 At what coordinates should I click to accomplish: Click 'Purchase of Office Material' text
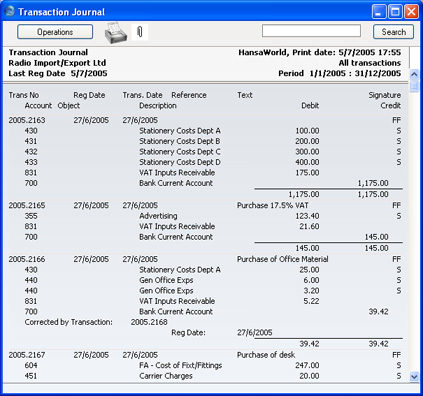283,259
